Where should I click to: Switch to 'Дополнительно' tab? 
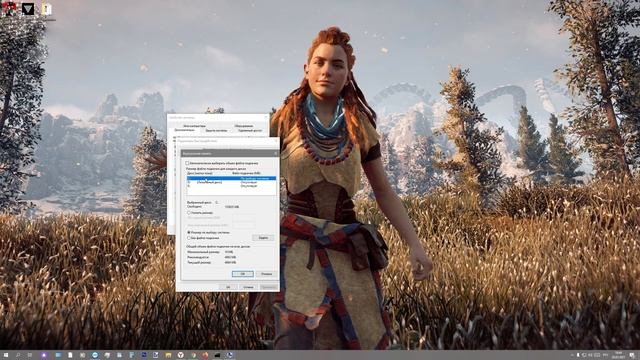pyautogui.click(x=184, y=130)
